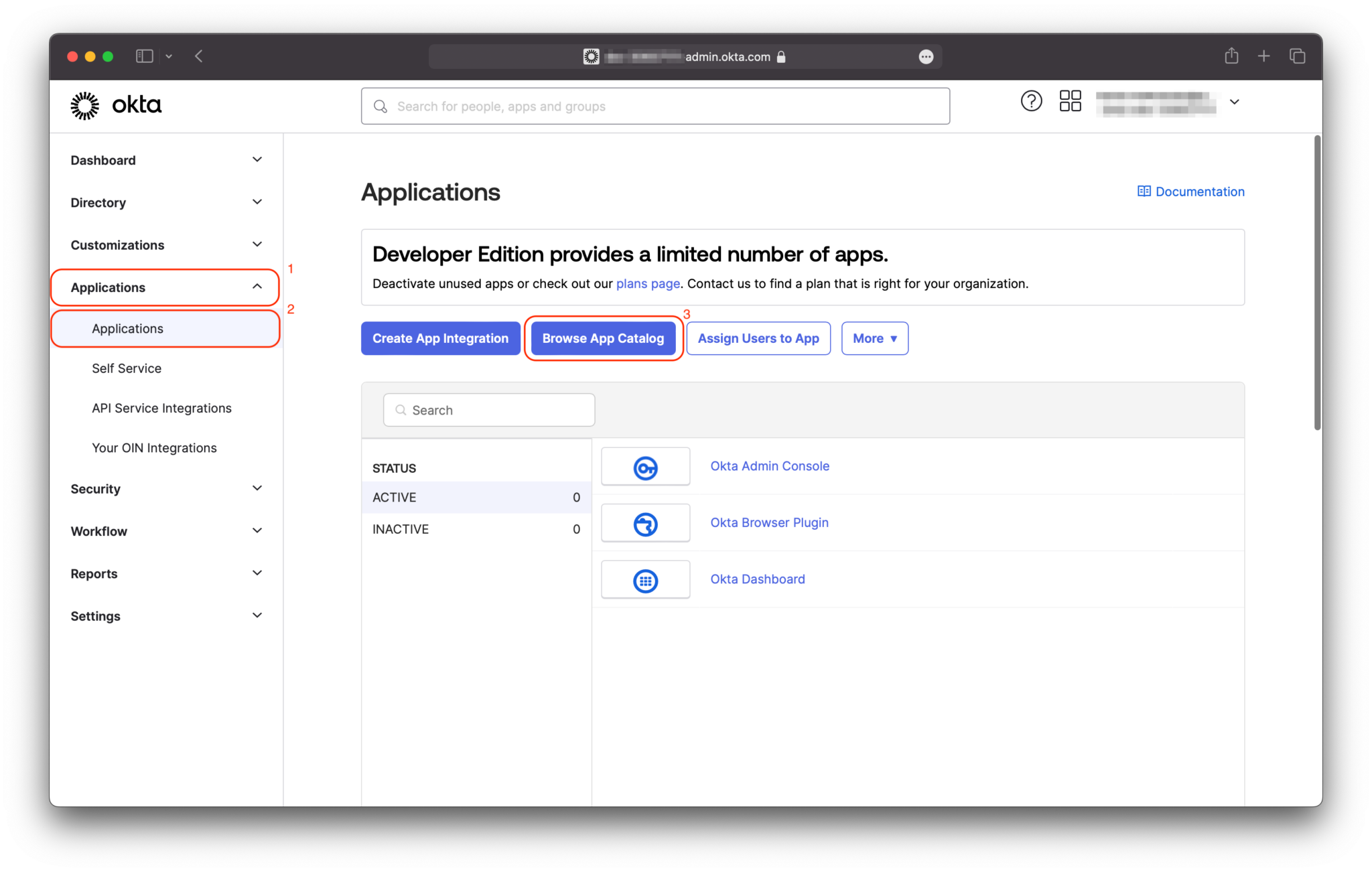The height and width of the screenshot is (872, 1372).
Task: Click the Documentation book icon
Action: [1143, 192]
